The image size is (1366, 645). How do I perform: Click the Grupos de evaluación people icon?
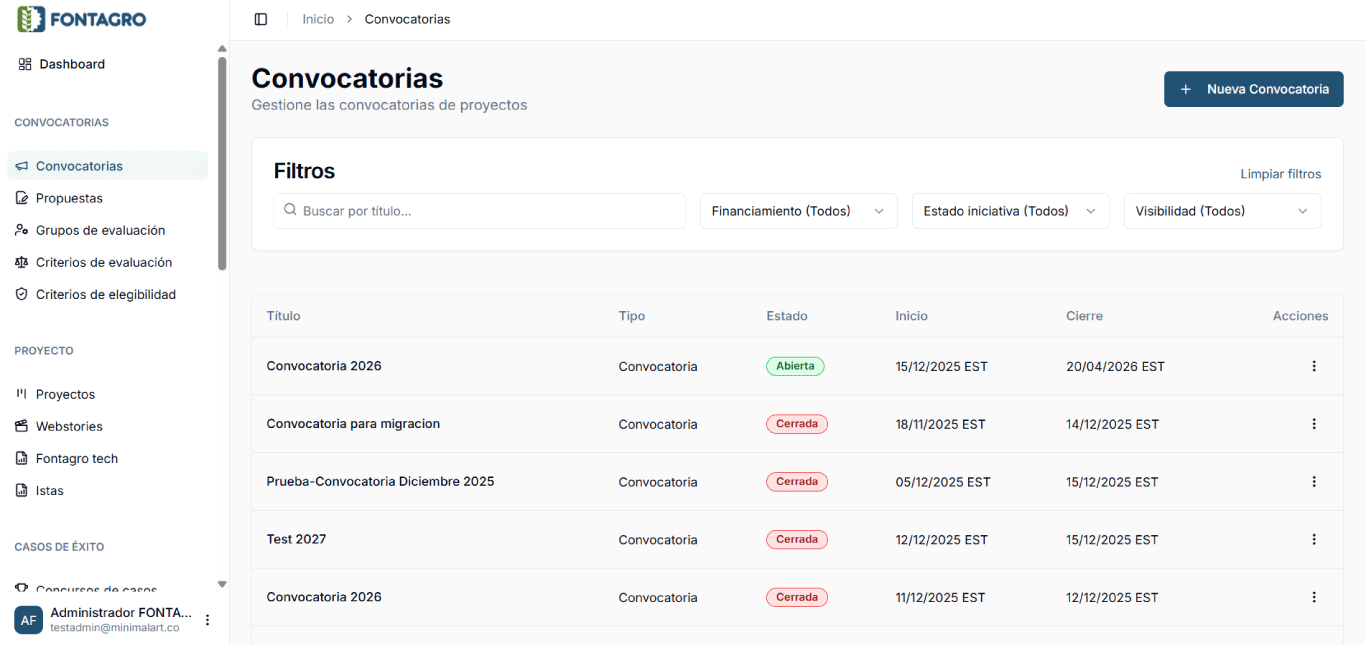coord(22,230)
